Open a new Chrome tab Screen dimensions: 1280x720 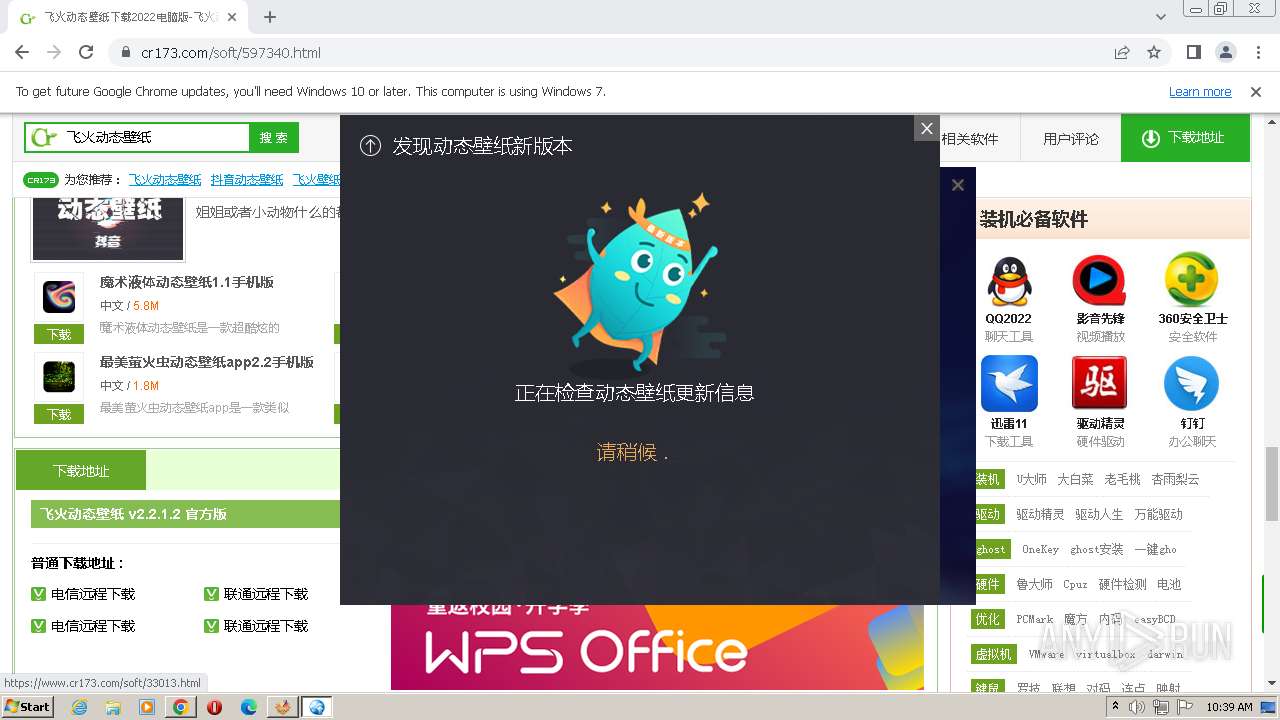[270, 17]
